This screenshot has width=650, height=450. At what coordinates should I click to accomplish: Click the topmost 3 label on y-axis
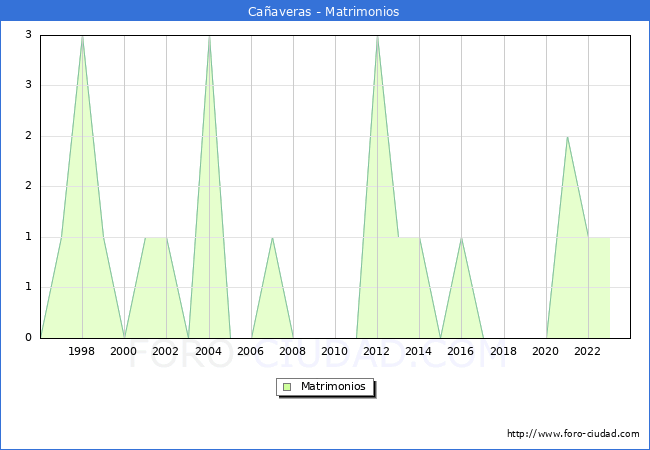coord(28,35)
